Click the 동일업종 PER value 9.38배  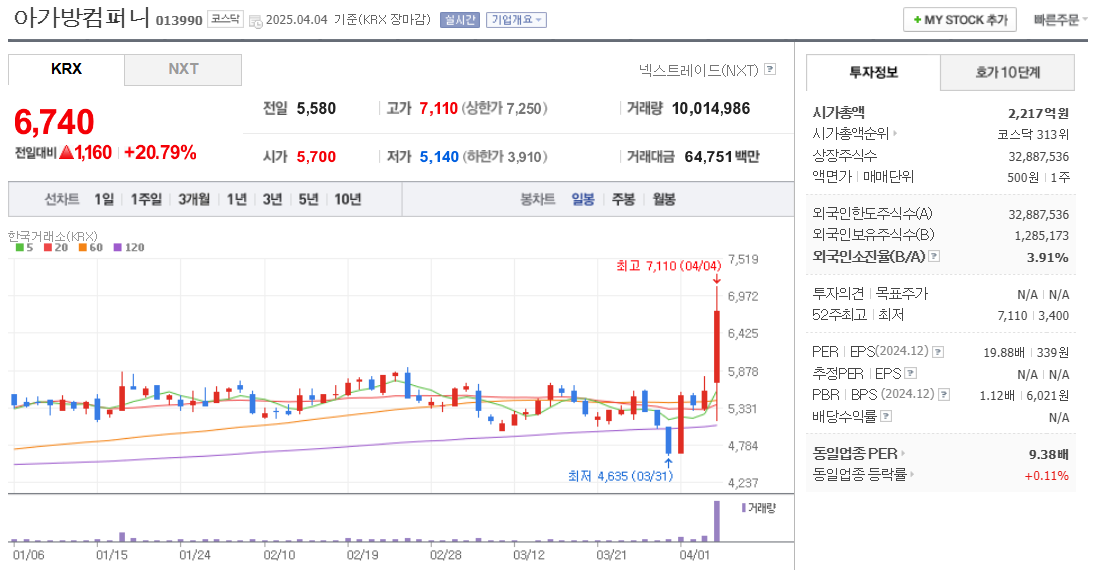click(x=1049, y=454)
